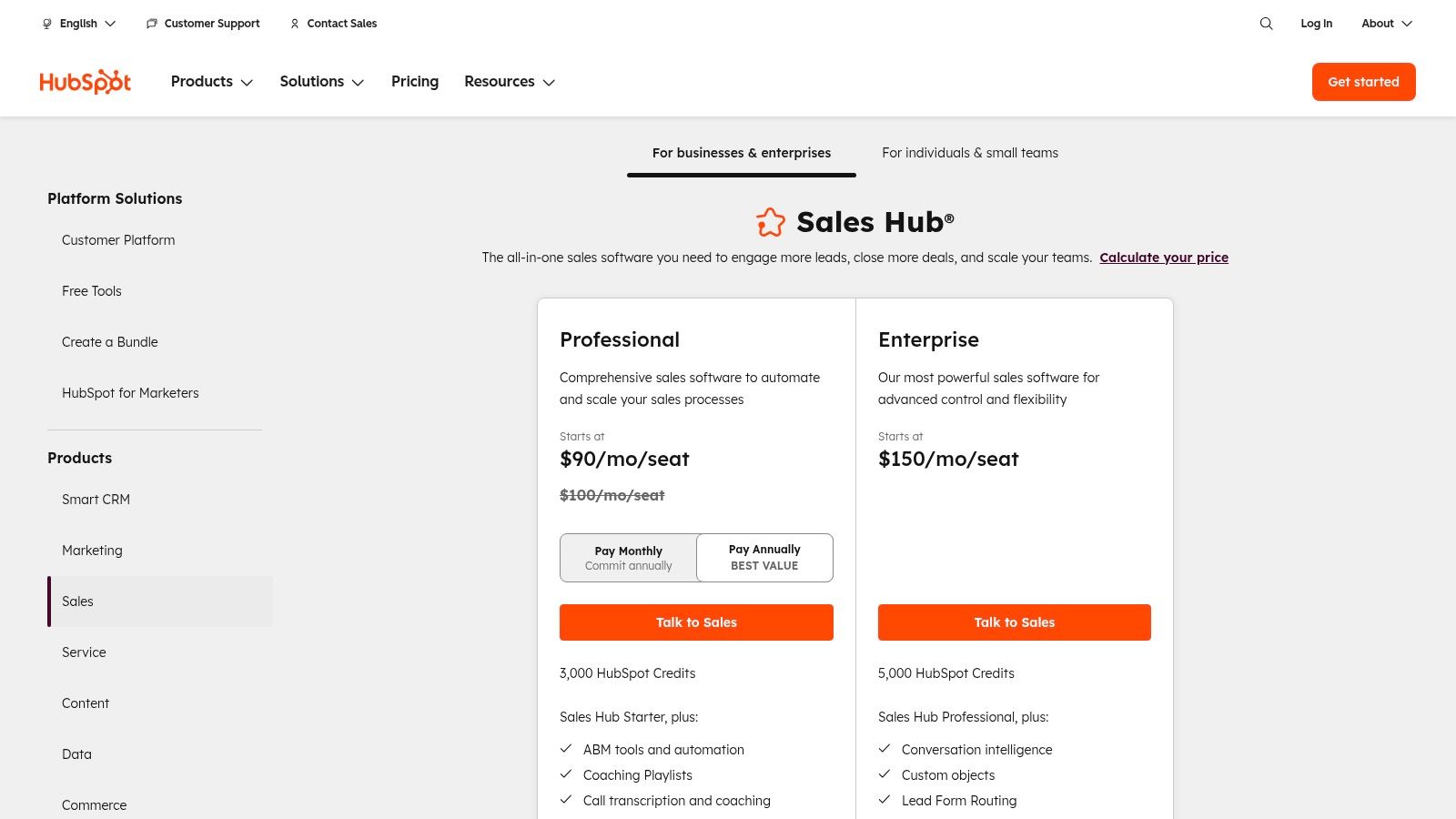Click Talk to Sales under Enterprise
Screen dimensions: 1456x819
(1014, 622)
